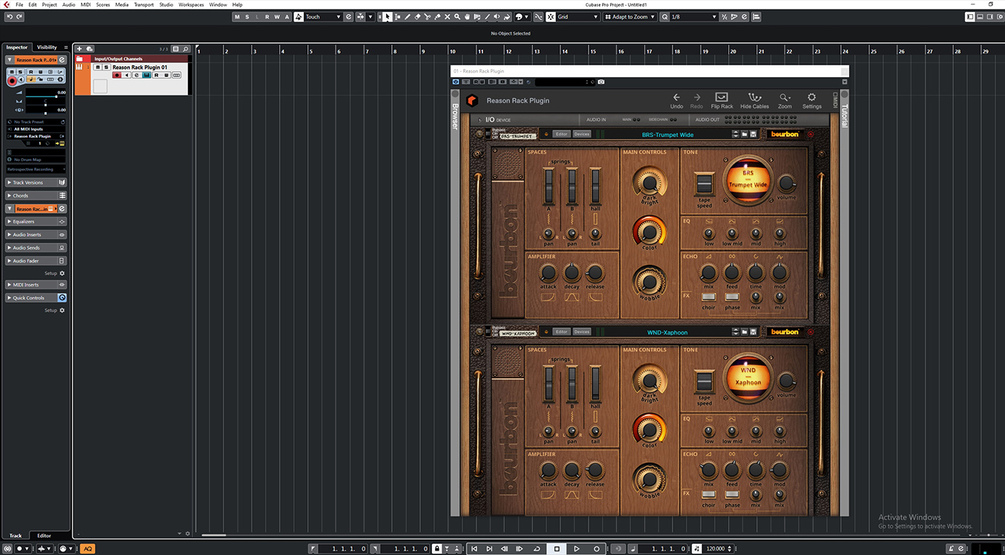Image resolution: width=1005 pixels, height=555 pixels.
Task: Toggle track solo on Reason Rack Plugin 01
Action: (x=106, y=67)
